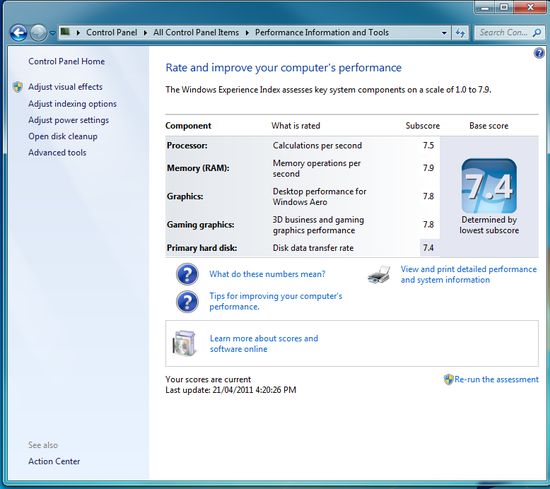Expand arrow after Control Panel breadcrumb
Screen dimensions: 550x489
coord(145,33)
